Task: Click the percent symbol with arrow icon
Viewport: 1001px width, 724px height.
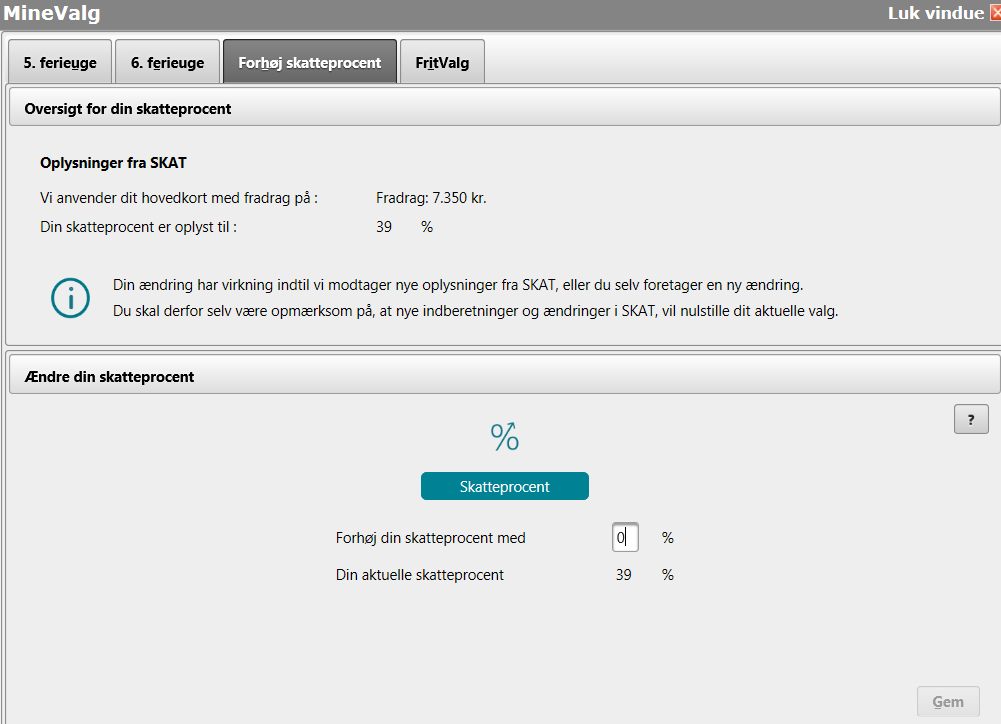Action: tap(504, 436)
